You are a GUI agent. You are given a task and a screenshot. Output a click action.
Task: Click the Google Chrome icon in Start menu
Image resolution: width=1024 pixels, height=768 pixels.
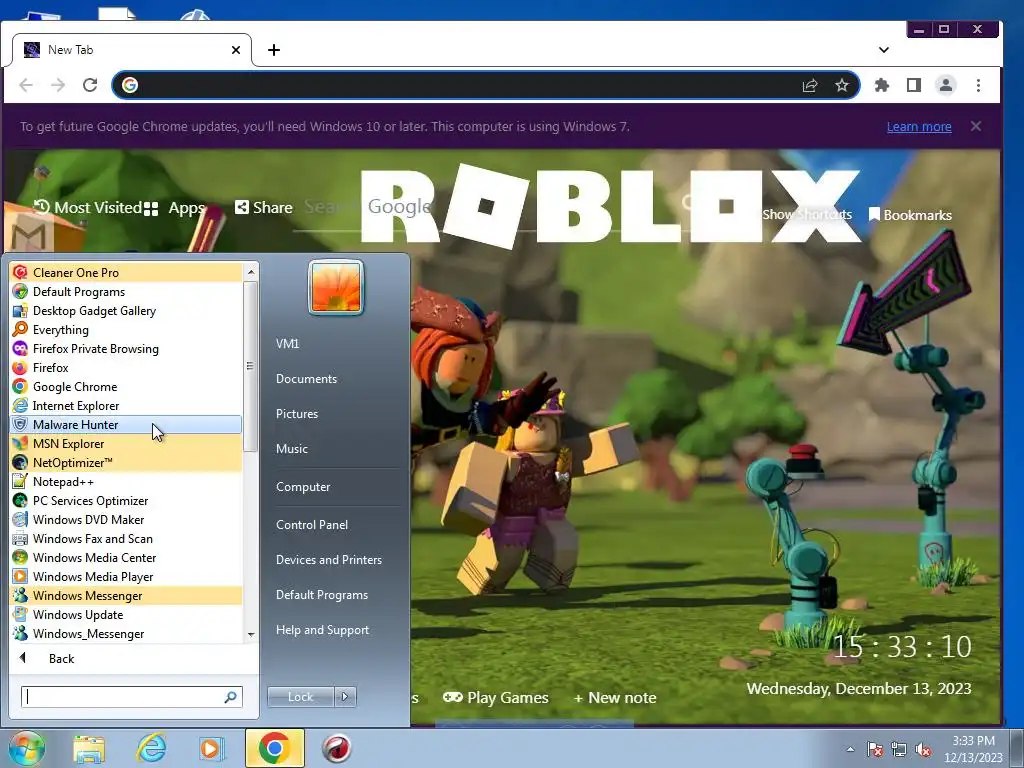point(20,387)
